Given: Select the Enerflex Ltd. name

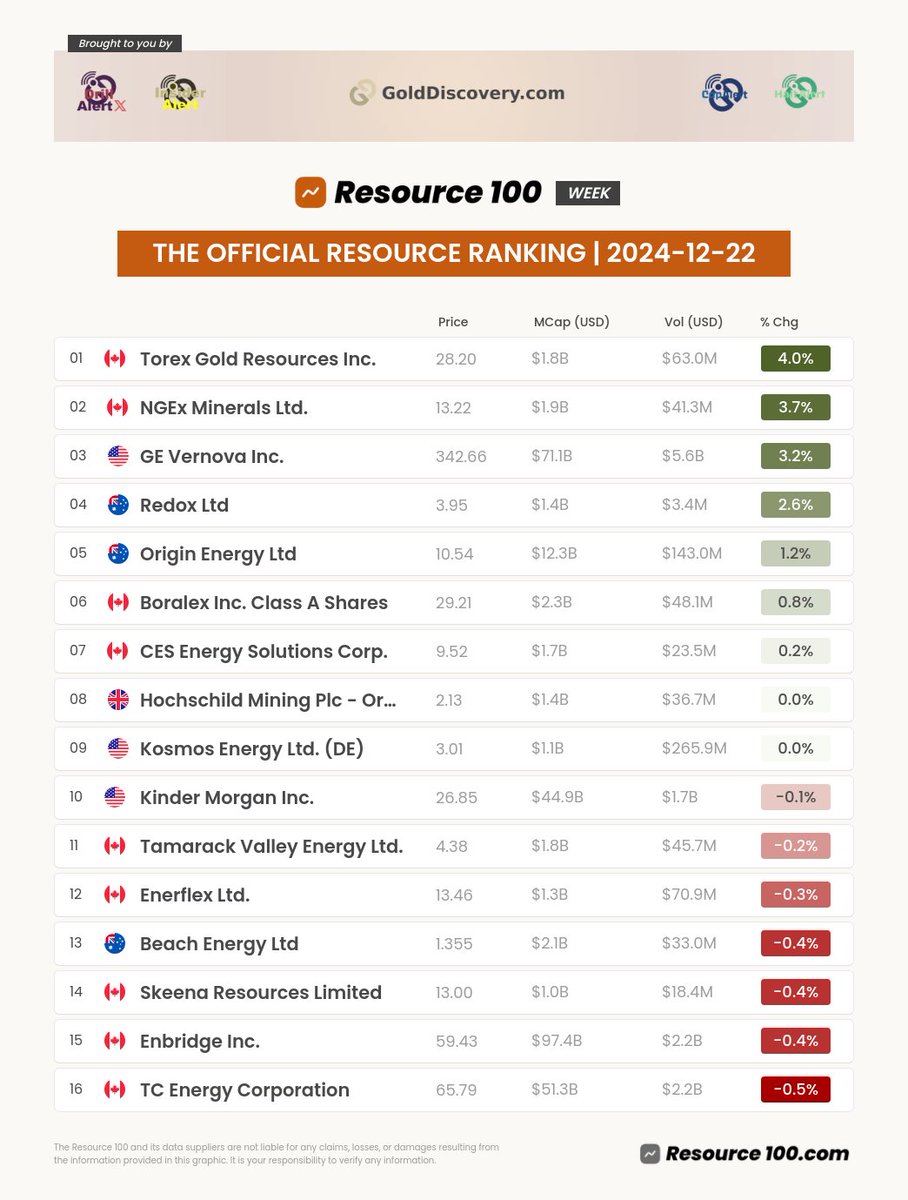Looking at the screenshot, I should [195, 894].
